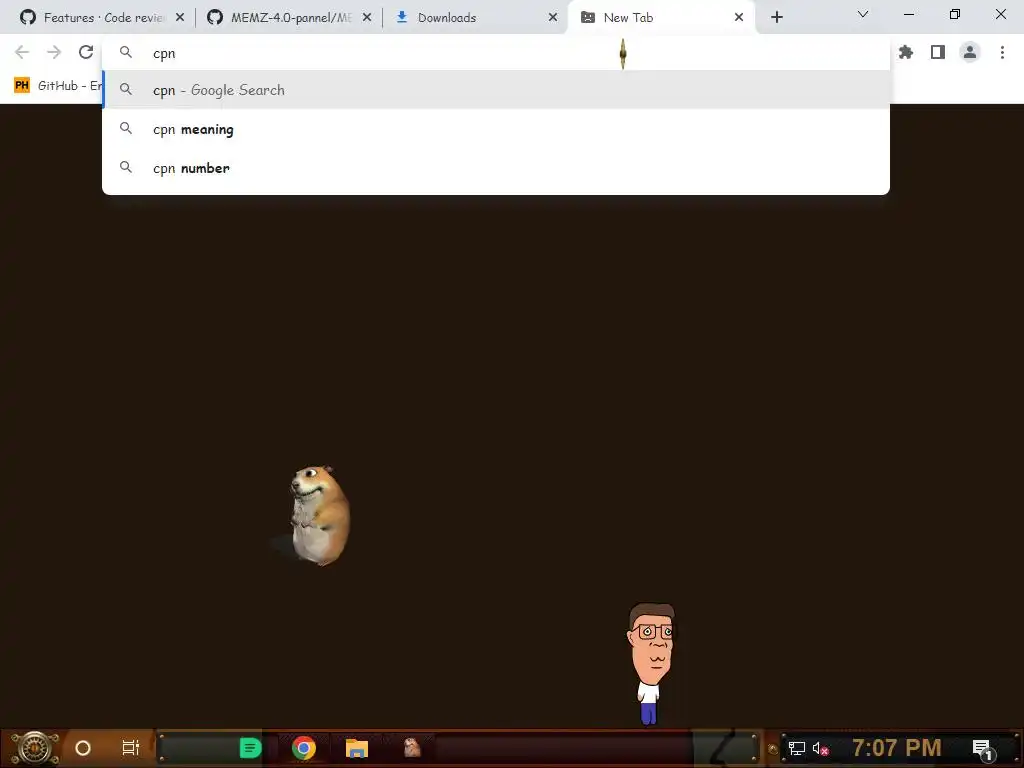
Task: Click the magnifier icon in the address bar
Action: (x=126, y=52)
